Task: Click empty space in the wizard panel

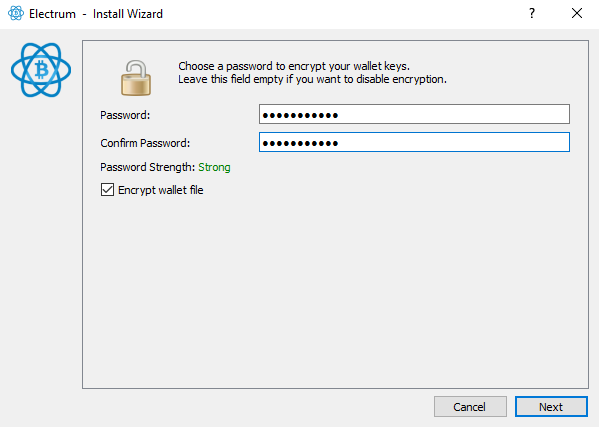Action: (335, 290)
